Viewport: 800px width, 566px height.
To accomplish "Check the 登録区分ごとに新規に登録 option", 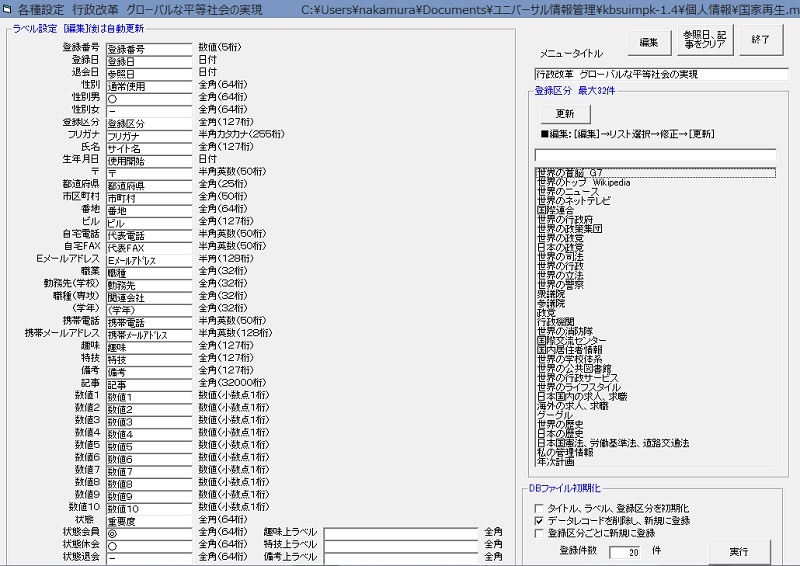I will click(x=539, y=533).
